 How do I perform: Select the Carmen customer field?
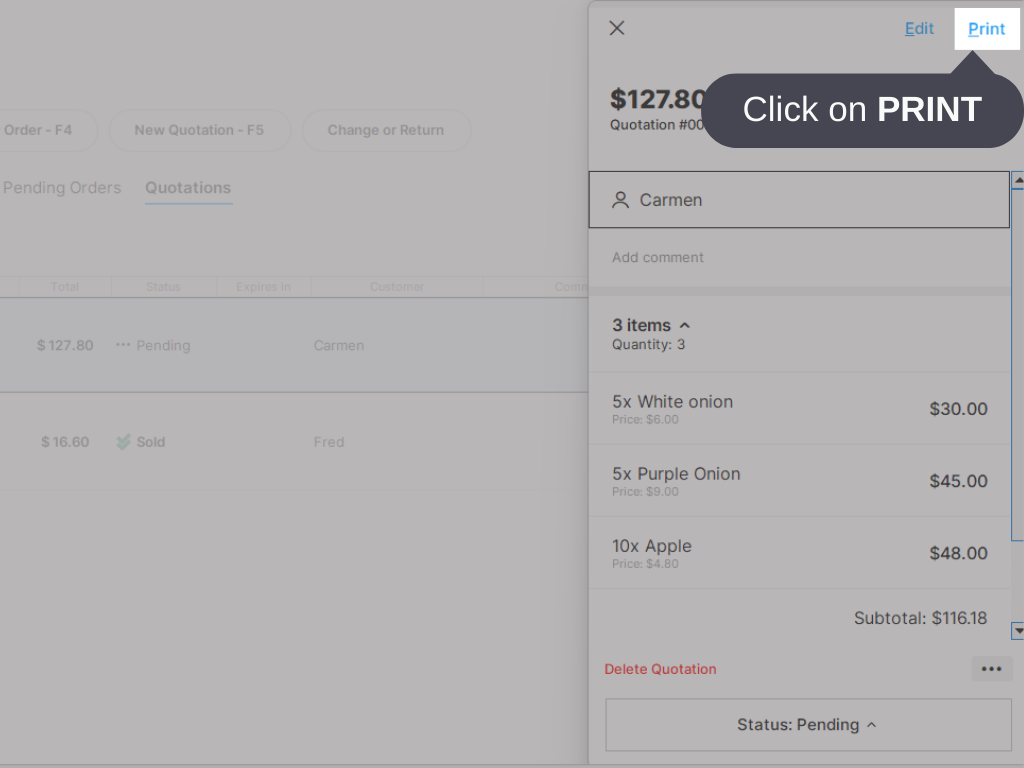point(799,200)
